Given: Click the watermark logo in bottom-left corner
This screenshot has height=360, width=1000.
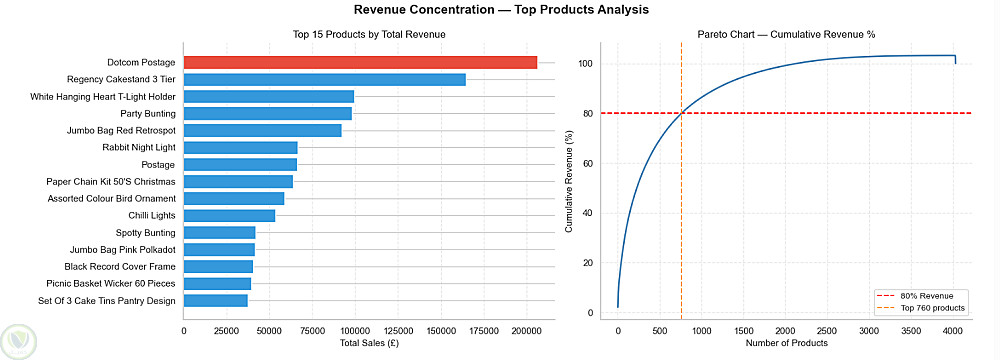Looking at the screenshot, I should [18, 342].
